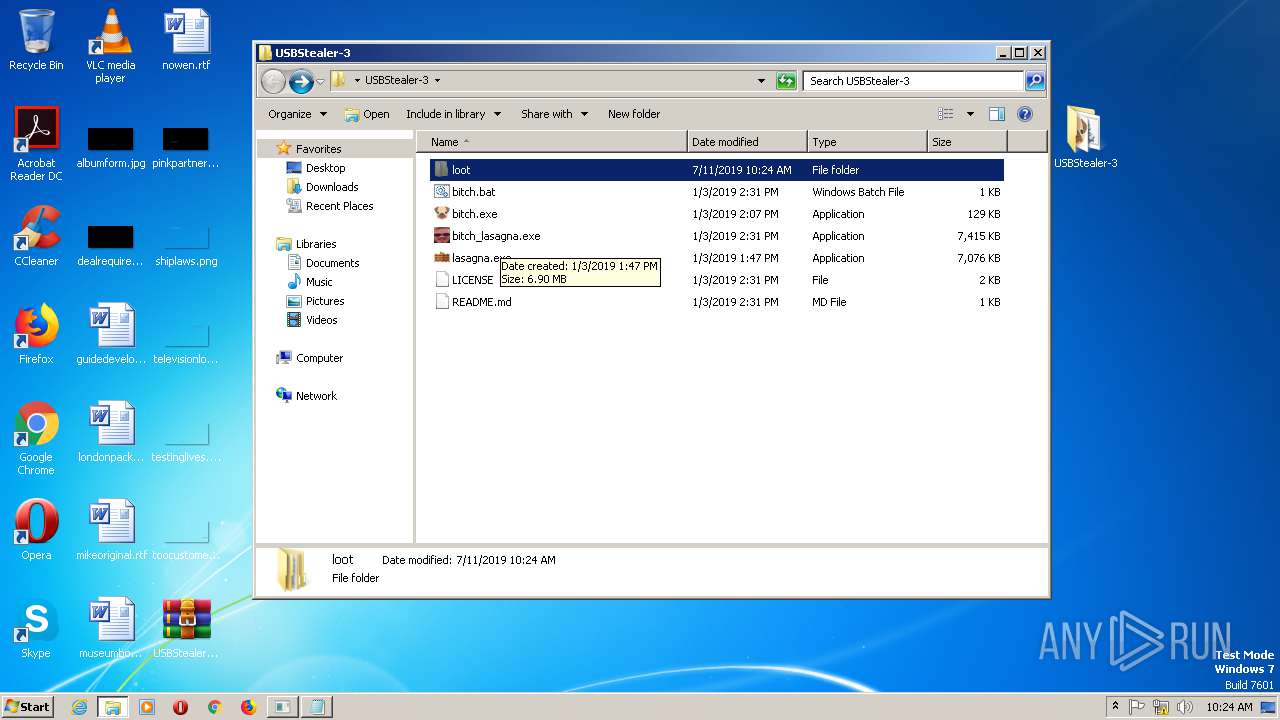Open the volume tray icon
Screen dimensions: 1280x720
pyautogui.click(x=1185, y=707)
